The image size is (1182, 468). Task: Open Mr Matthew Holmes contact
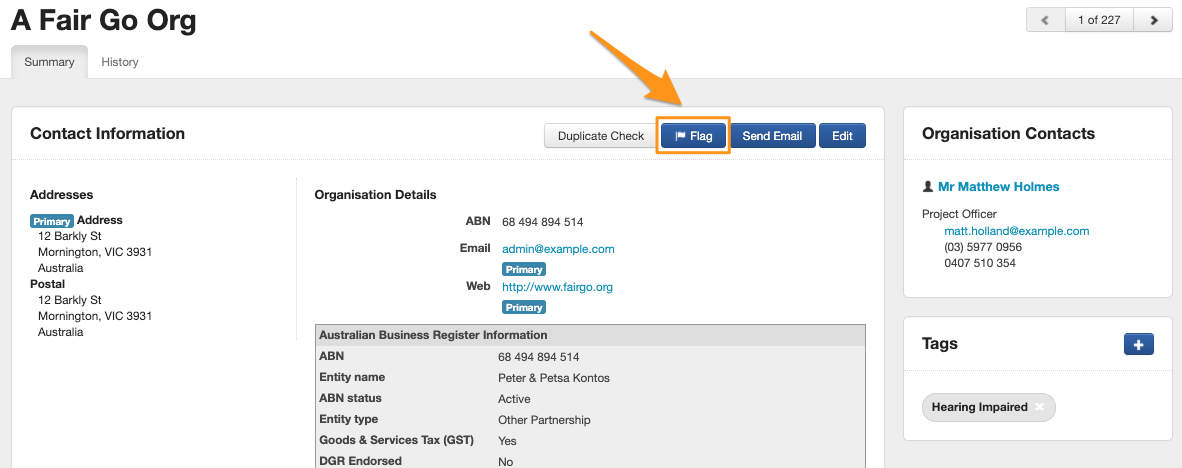click(998, 187)
